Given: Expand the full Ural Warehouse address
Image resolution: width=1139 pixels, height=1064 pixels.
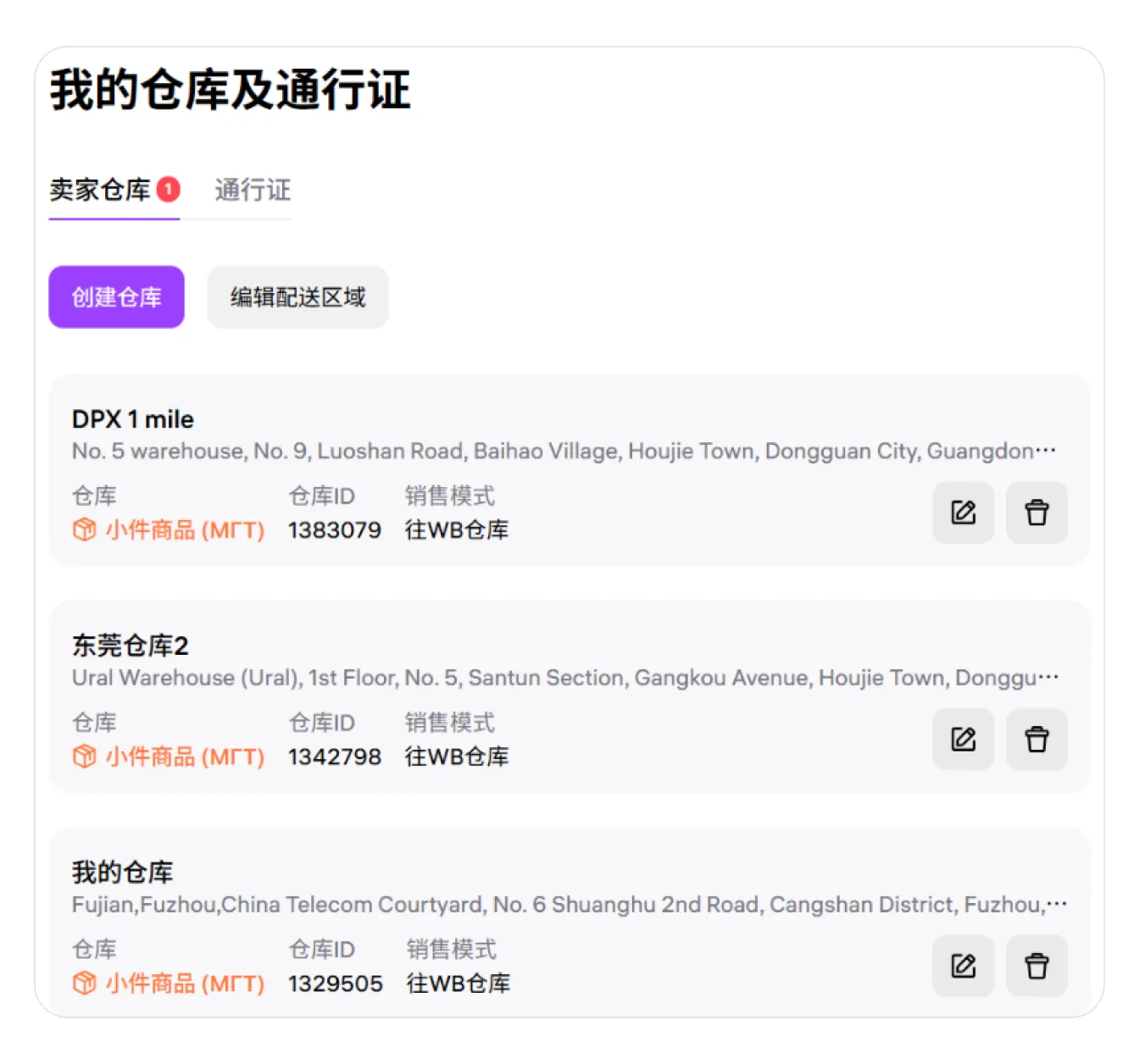Looking at the screenshot, I should (x=1051, y=678).
